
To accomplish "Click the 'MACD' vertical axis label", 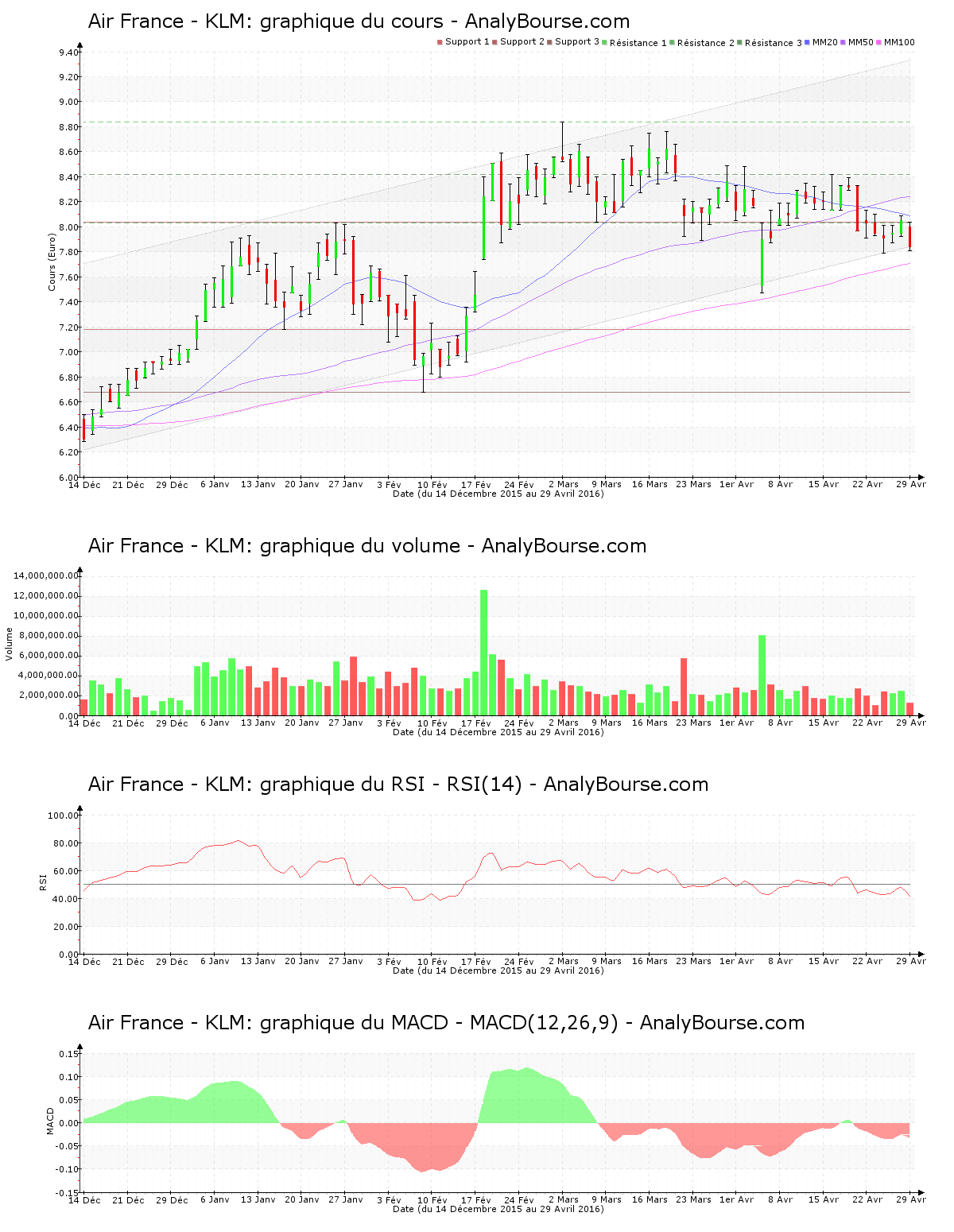I will click(51, 1121).
